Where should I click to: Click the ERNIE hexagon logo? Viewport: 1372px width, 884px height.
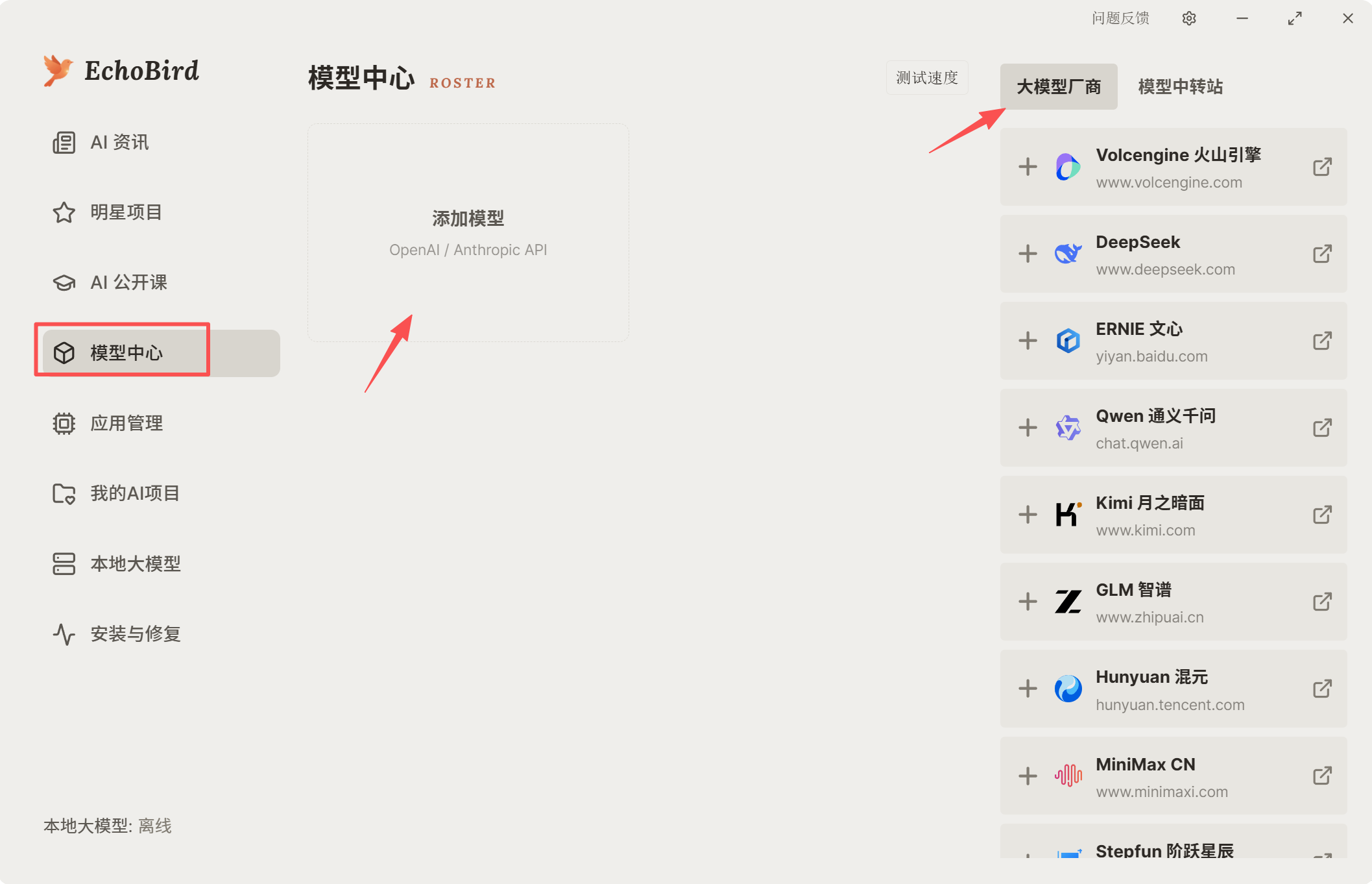pyautogui.click(x=1068, y=341)
